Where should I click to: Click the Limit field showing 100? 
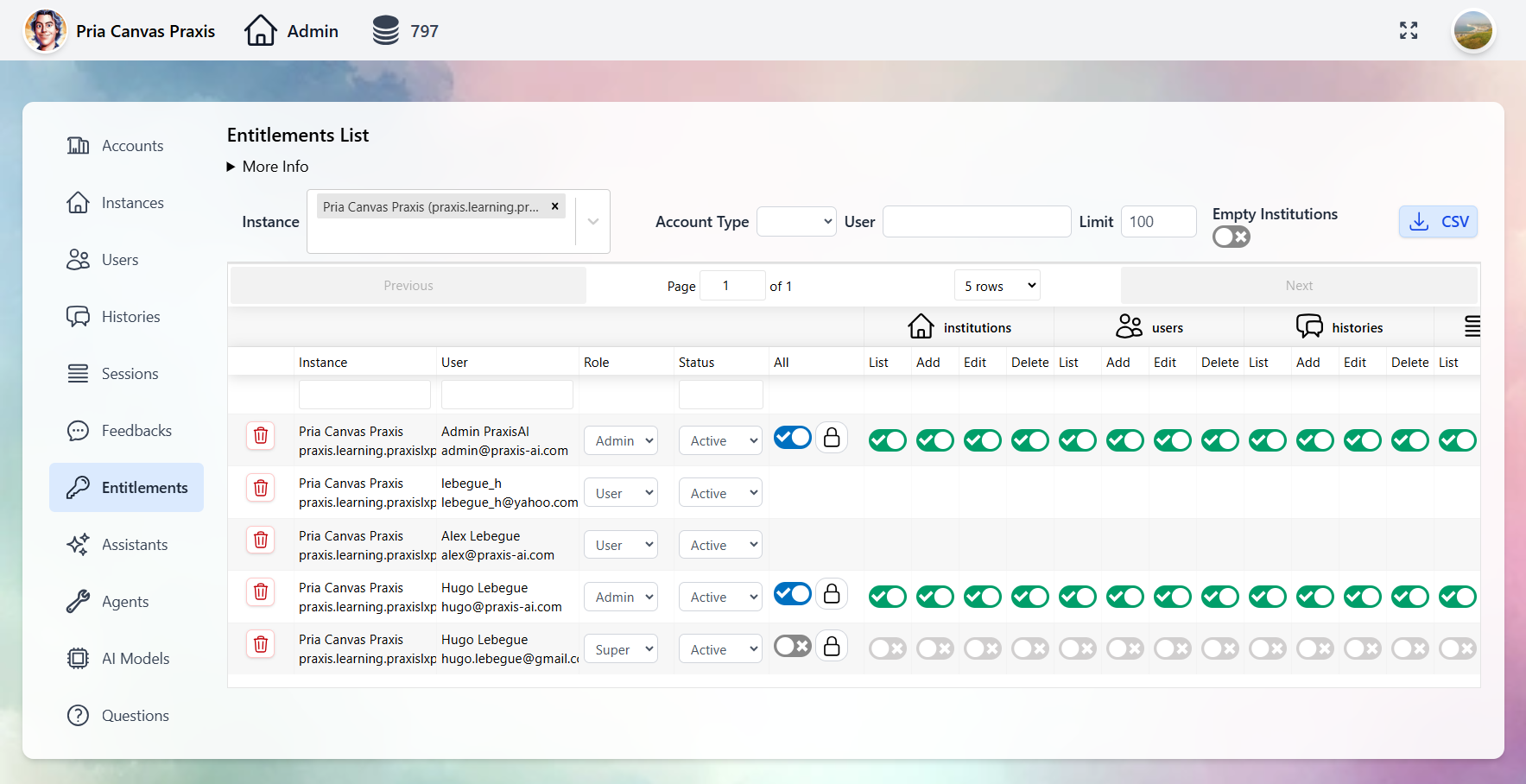point(1158,222)
